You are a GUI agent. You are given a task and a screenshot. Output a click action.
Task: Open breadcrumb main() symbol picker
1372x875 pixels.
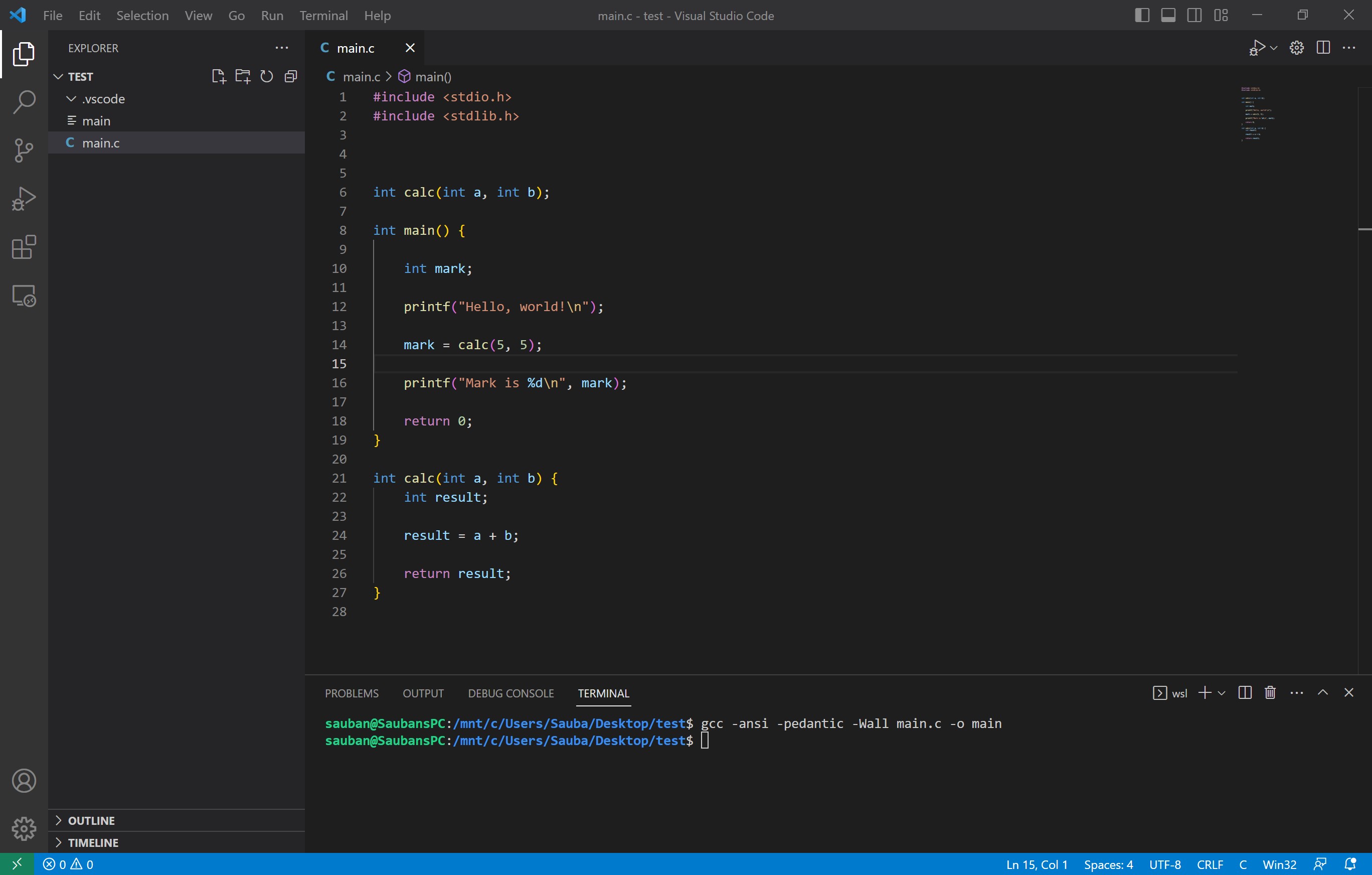(424, 76)
